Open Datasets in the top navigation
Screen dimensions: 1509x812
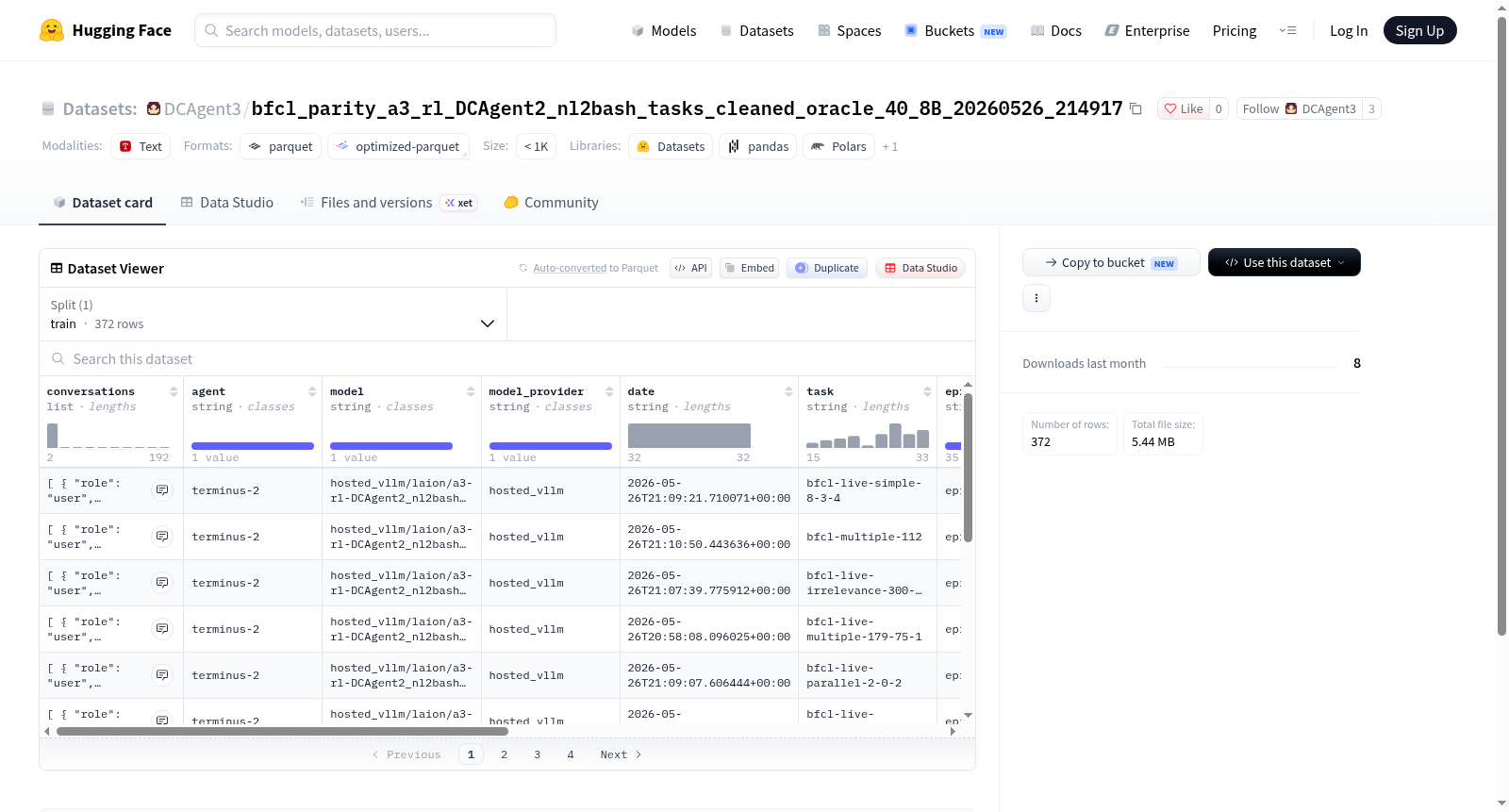[x=757, y=31]
